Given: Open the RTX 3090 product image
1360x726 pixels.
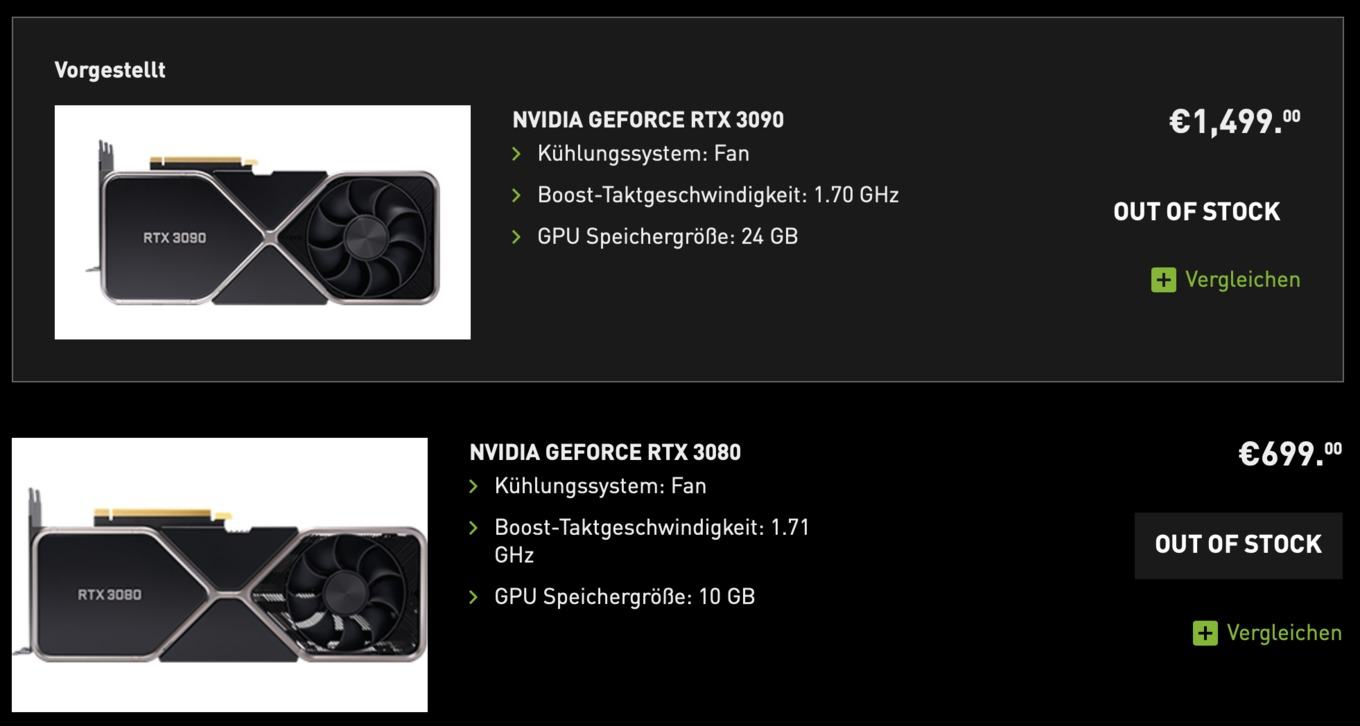Looking at the screenshot, I should coord(262,222).
